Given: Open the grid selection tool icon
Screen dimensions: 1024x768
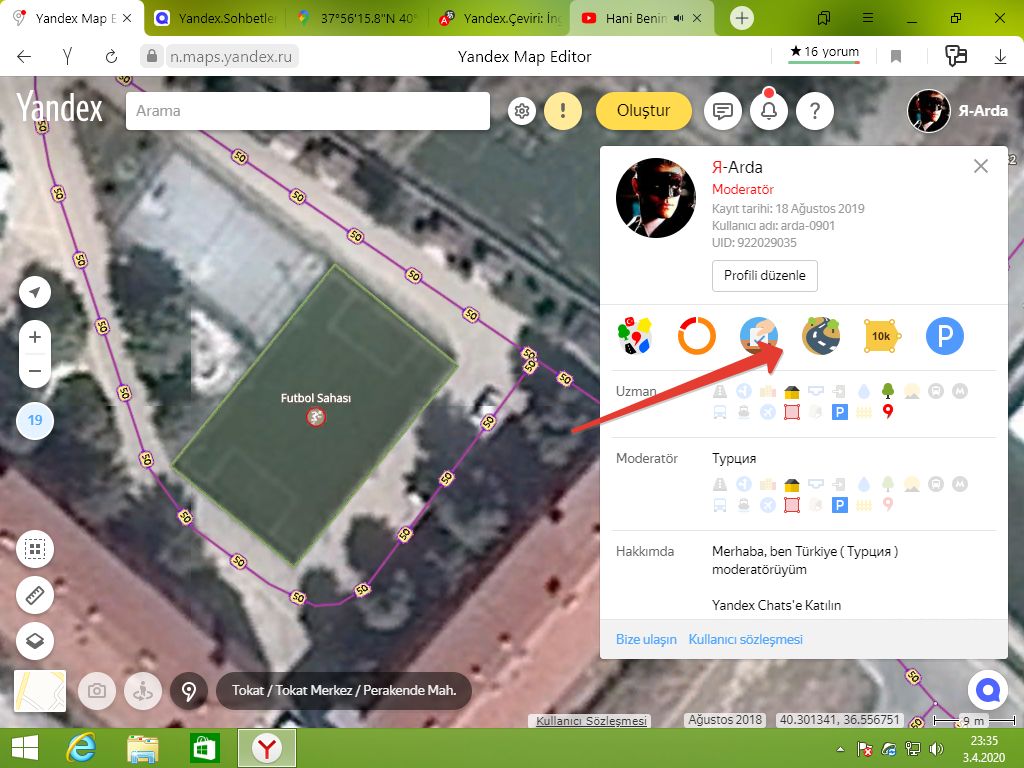Looking at the screenshot, I should point(35,549).
